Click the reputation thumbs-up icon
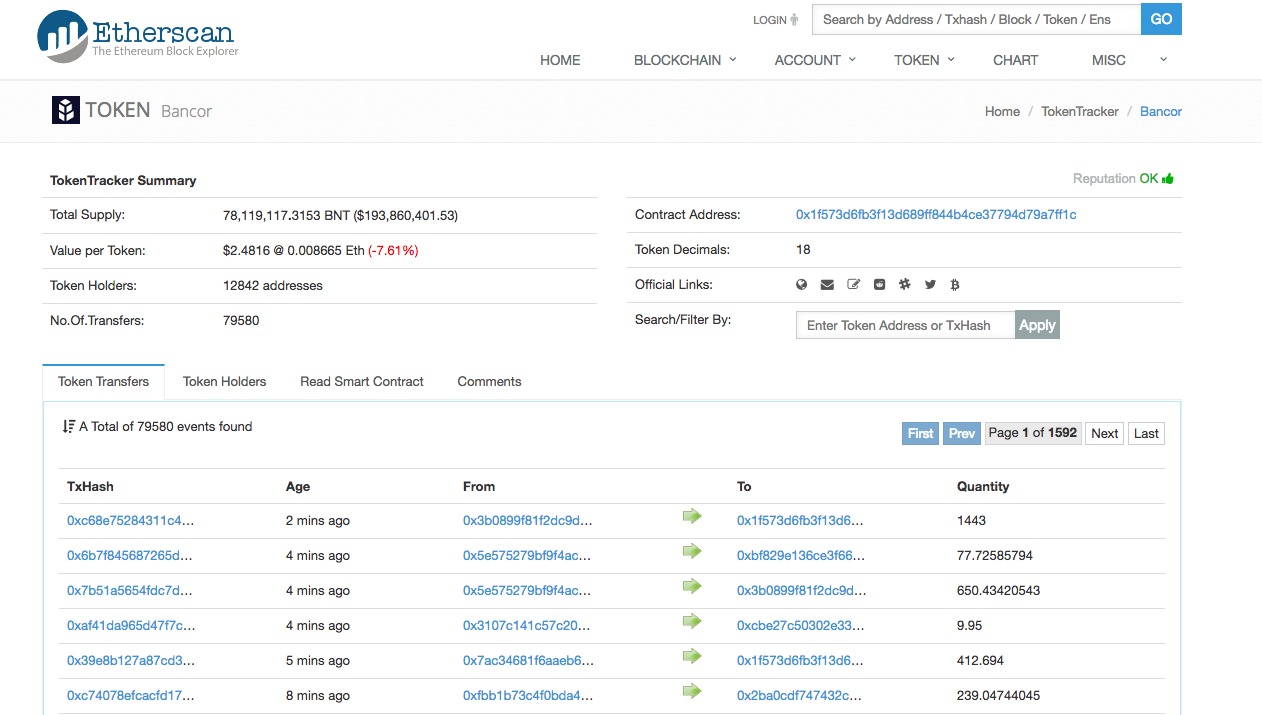Screen dimensions: 1262x715 pos(1168,179)
